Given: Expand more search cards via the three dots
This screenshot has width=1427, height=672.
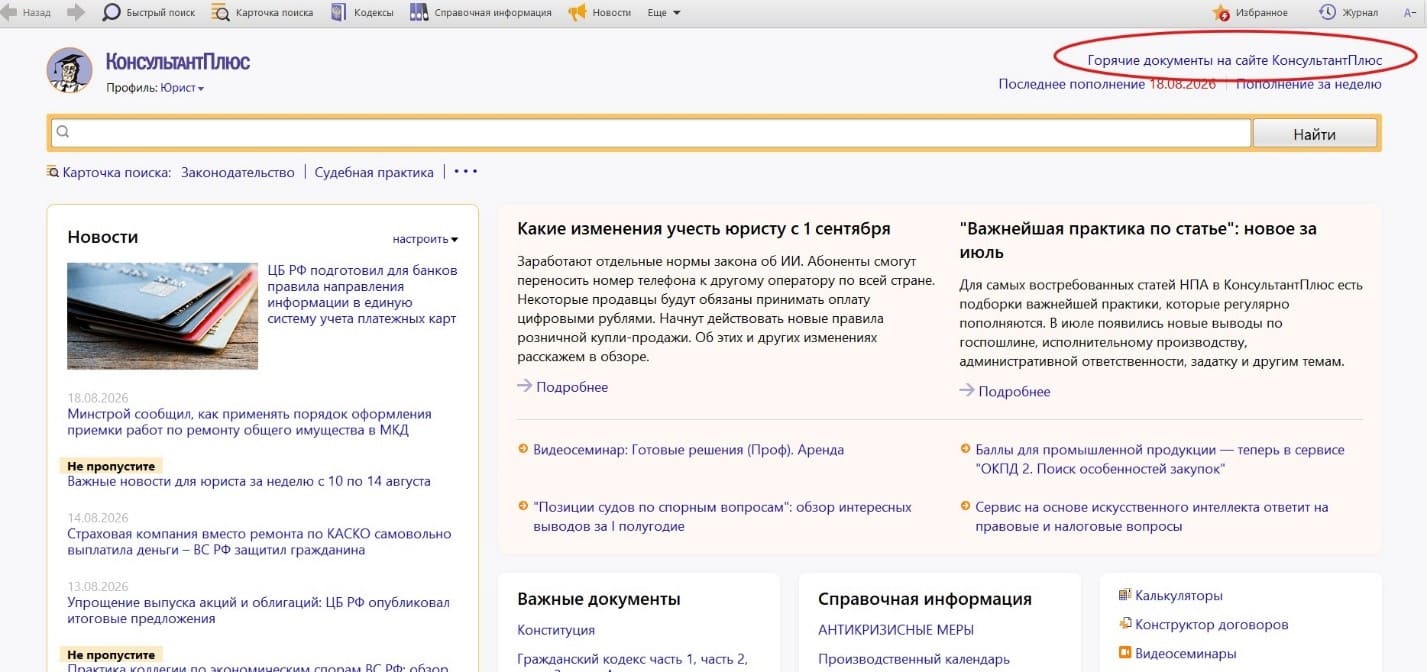Looking at the screenshot, I should pos(465,171).
